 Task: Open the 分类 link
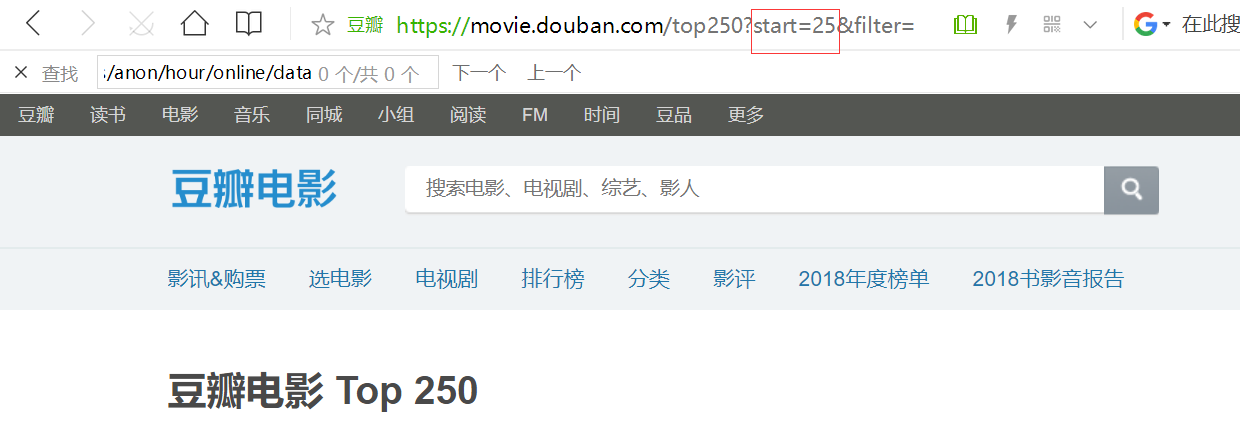[649, 279]
